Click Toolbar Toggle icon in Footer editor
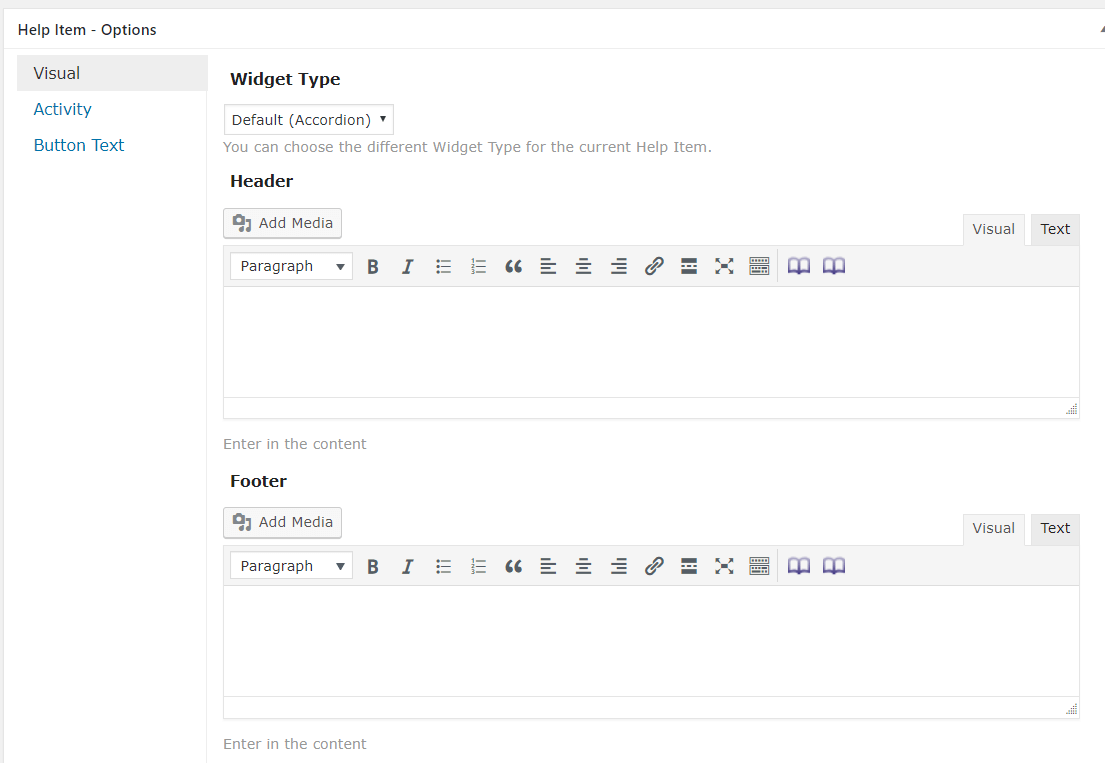Screen dimensions: 1105x763 759,567
